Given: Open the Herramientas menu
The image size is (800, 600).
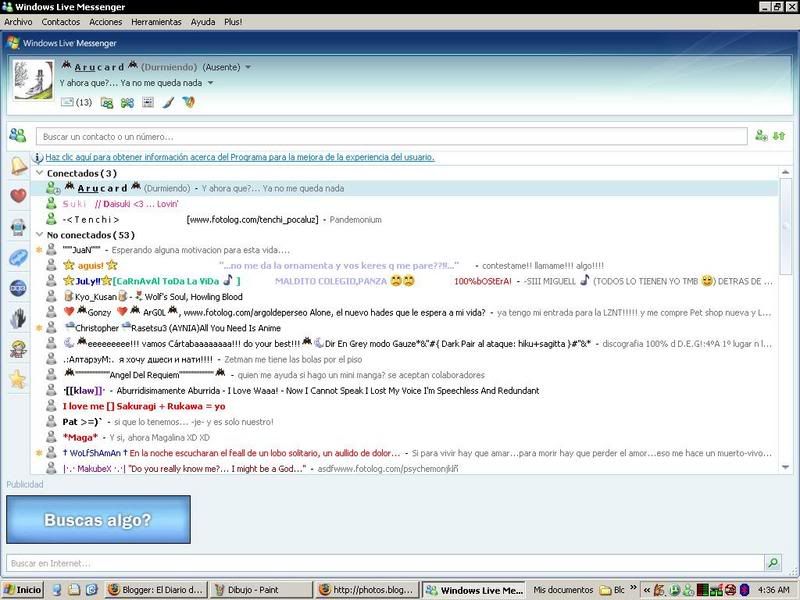Looking at the screenshot, I should click(156, 22).
